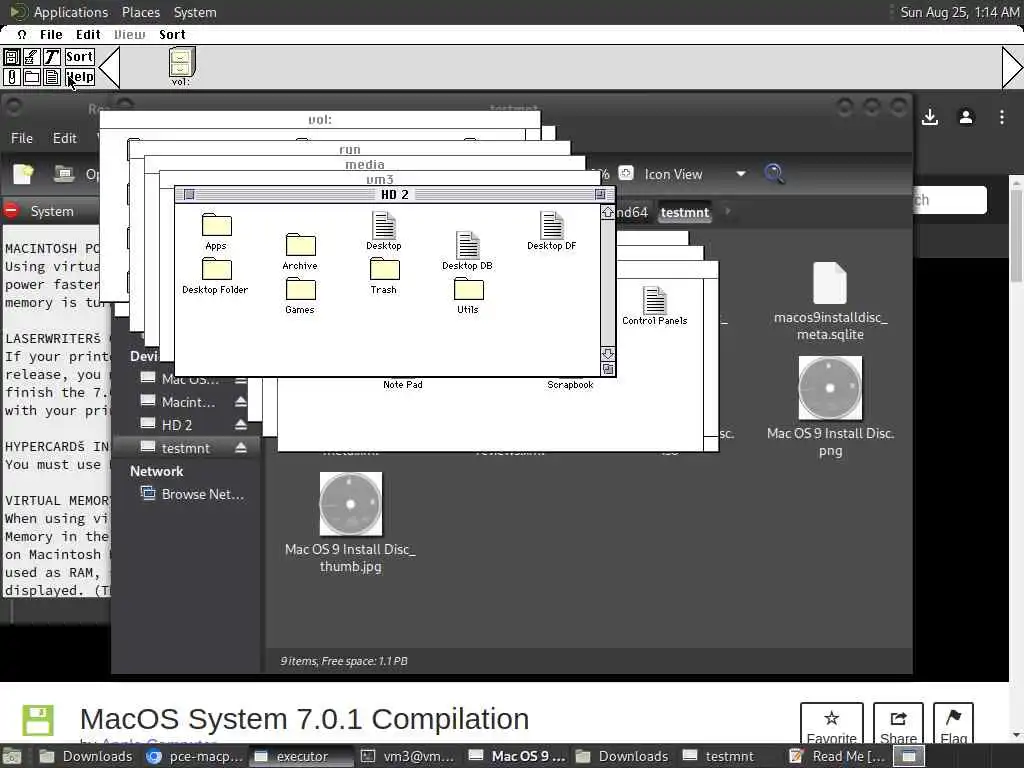Click the magnifier search icon in file manager
This screenshot has height=768, width=1024.
pos(774,174)
